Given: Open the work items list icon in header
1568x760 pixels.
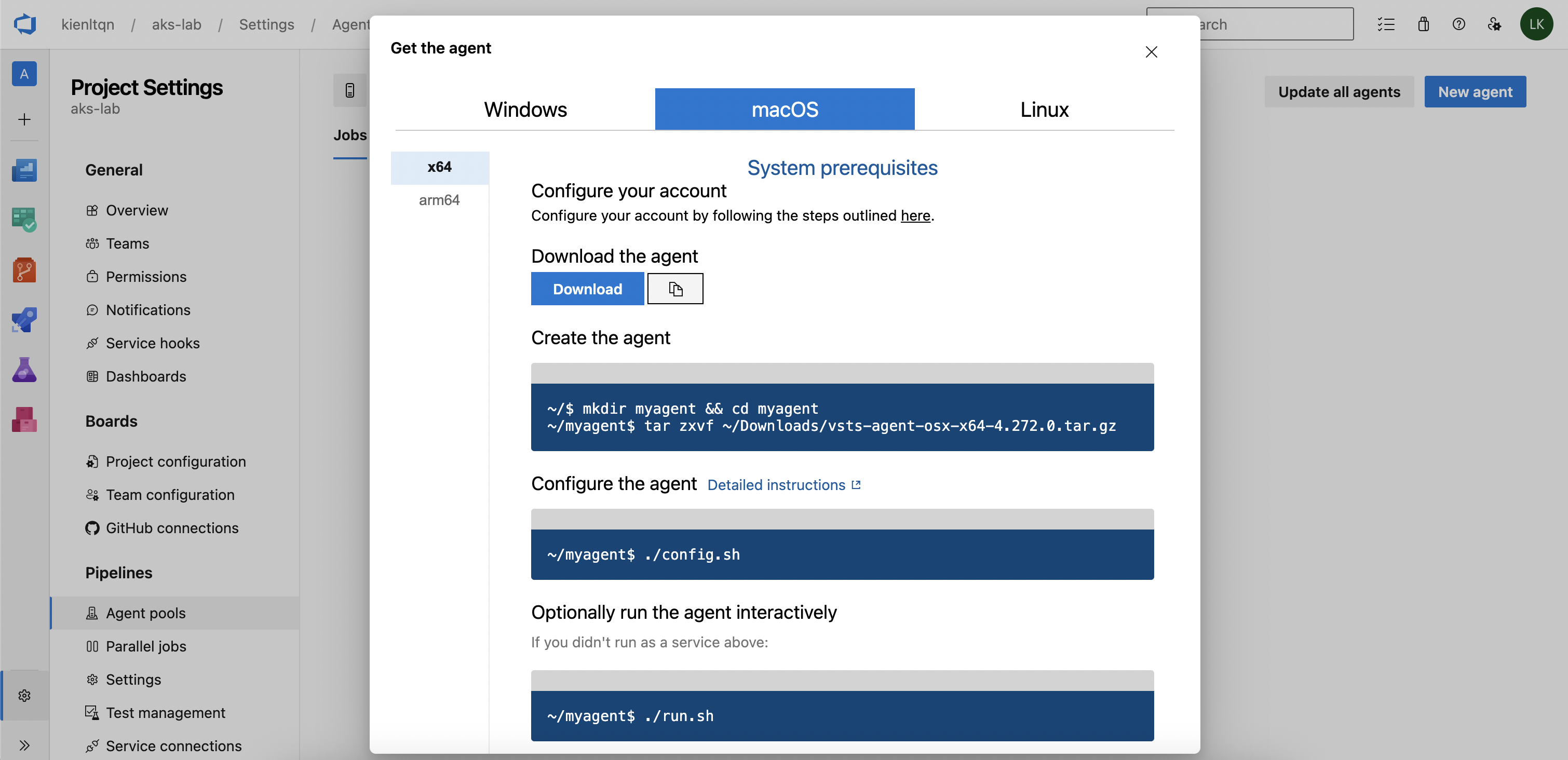Looking at the screenshot, I should click(x=1386, y=24).
